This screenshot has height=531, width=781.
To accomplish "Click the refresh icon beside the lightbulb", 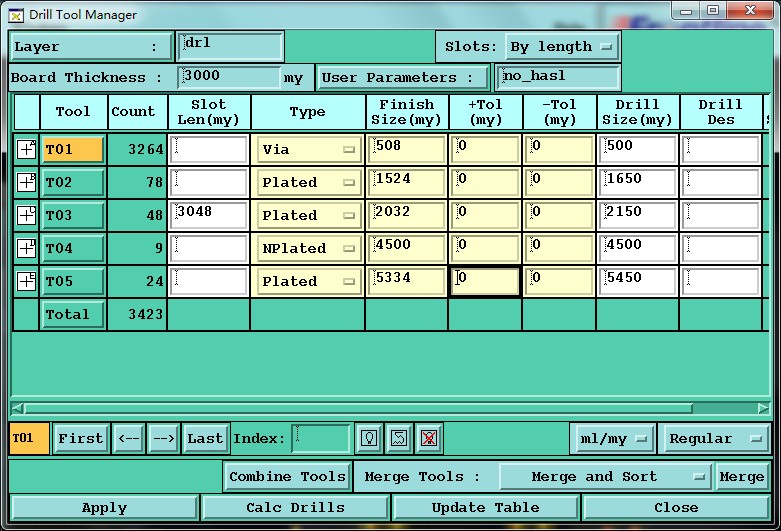I will coord(399,438).
